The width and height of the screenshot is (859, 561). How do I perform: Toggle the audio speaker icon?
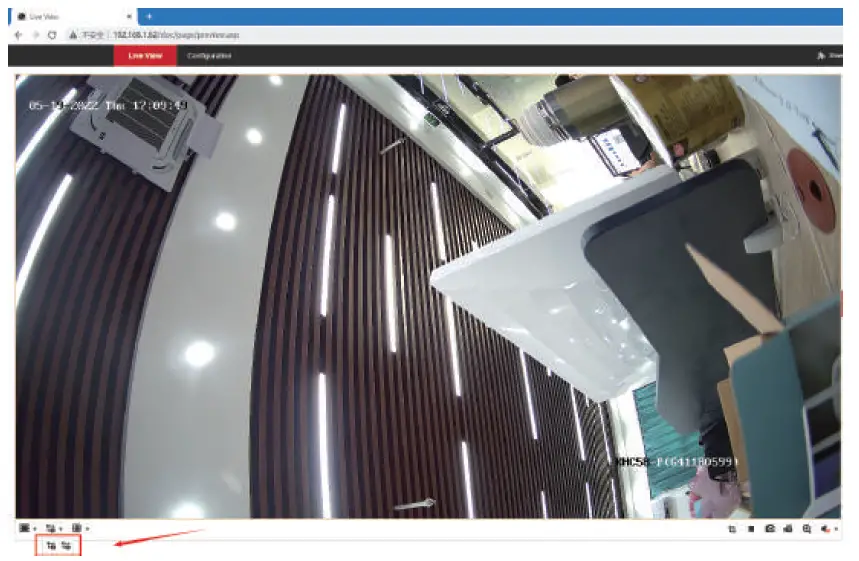pos(825,529)
